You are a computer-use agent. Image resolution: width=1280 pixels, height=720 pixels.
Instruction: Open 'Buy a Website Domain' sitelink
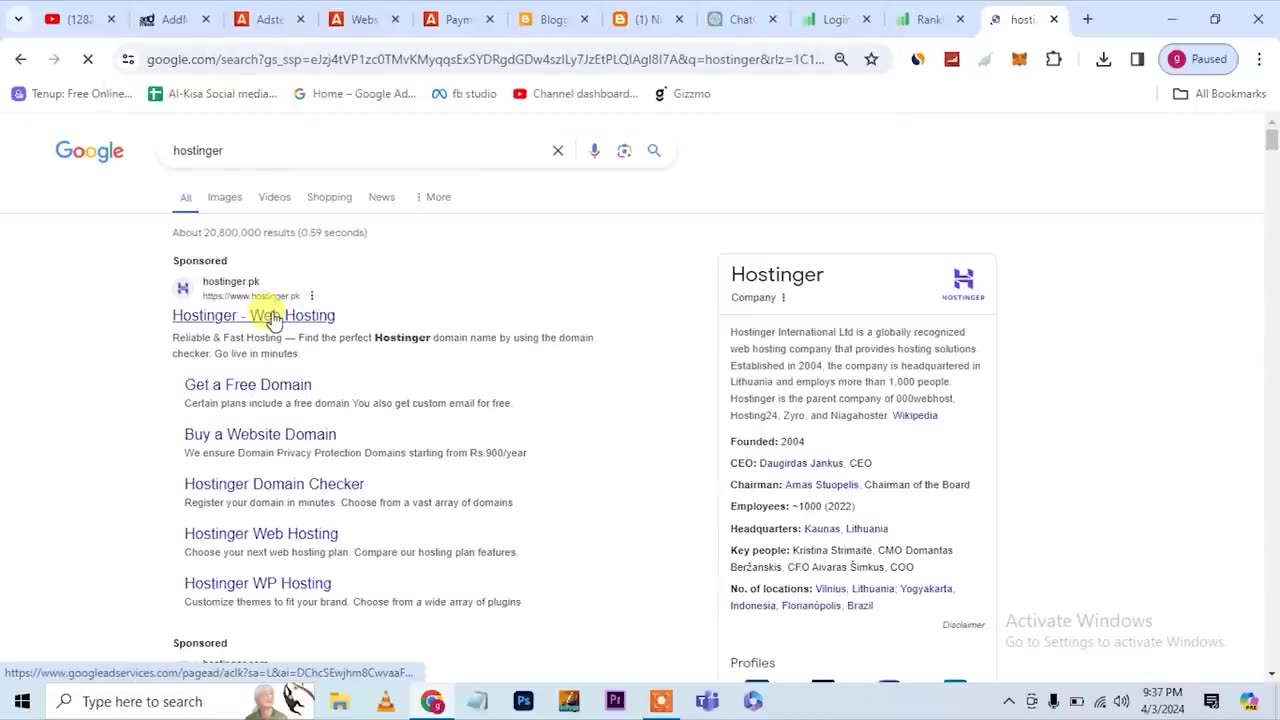click(x=260, y=434)
